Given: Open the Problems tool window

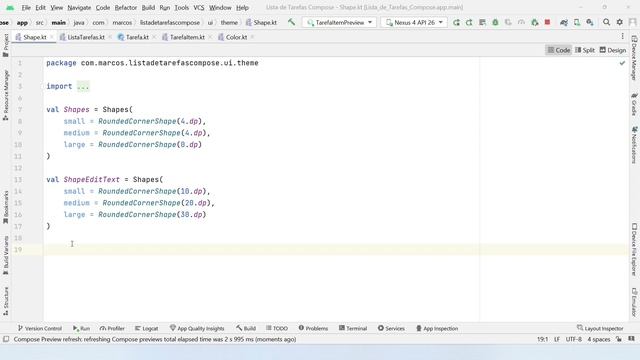Looking at the screenshot, I should coord(313,328).
